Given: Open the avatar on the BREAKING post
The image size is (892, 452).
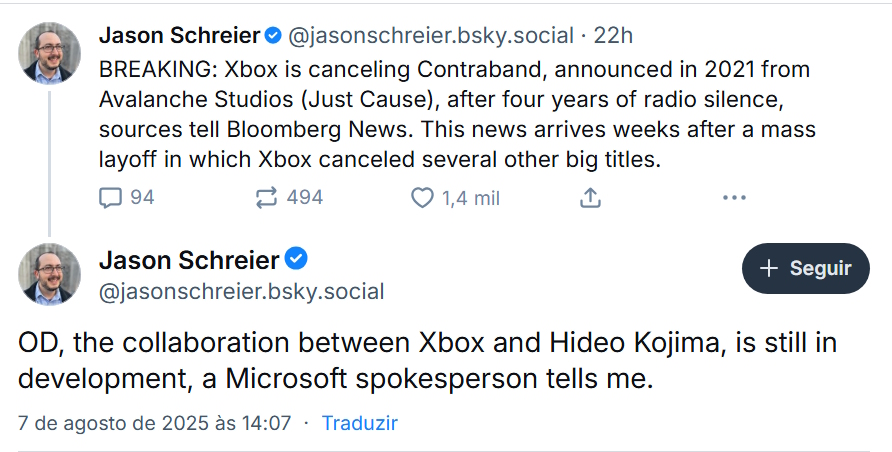Looking at the screenshot, I should 50,53.
